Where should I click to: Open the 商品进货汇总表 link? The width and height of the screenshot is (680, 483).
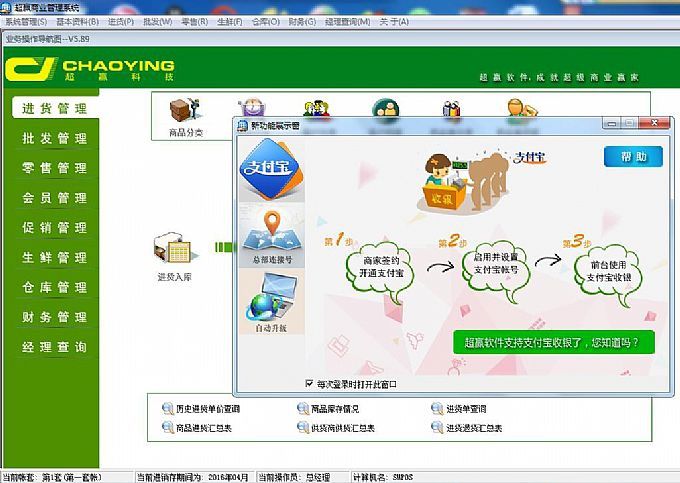click(x=203, y=428)
